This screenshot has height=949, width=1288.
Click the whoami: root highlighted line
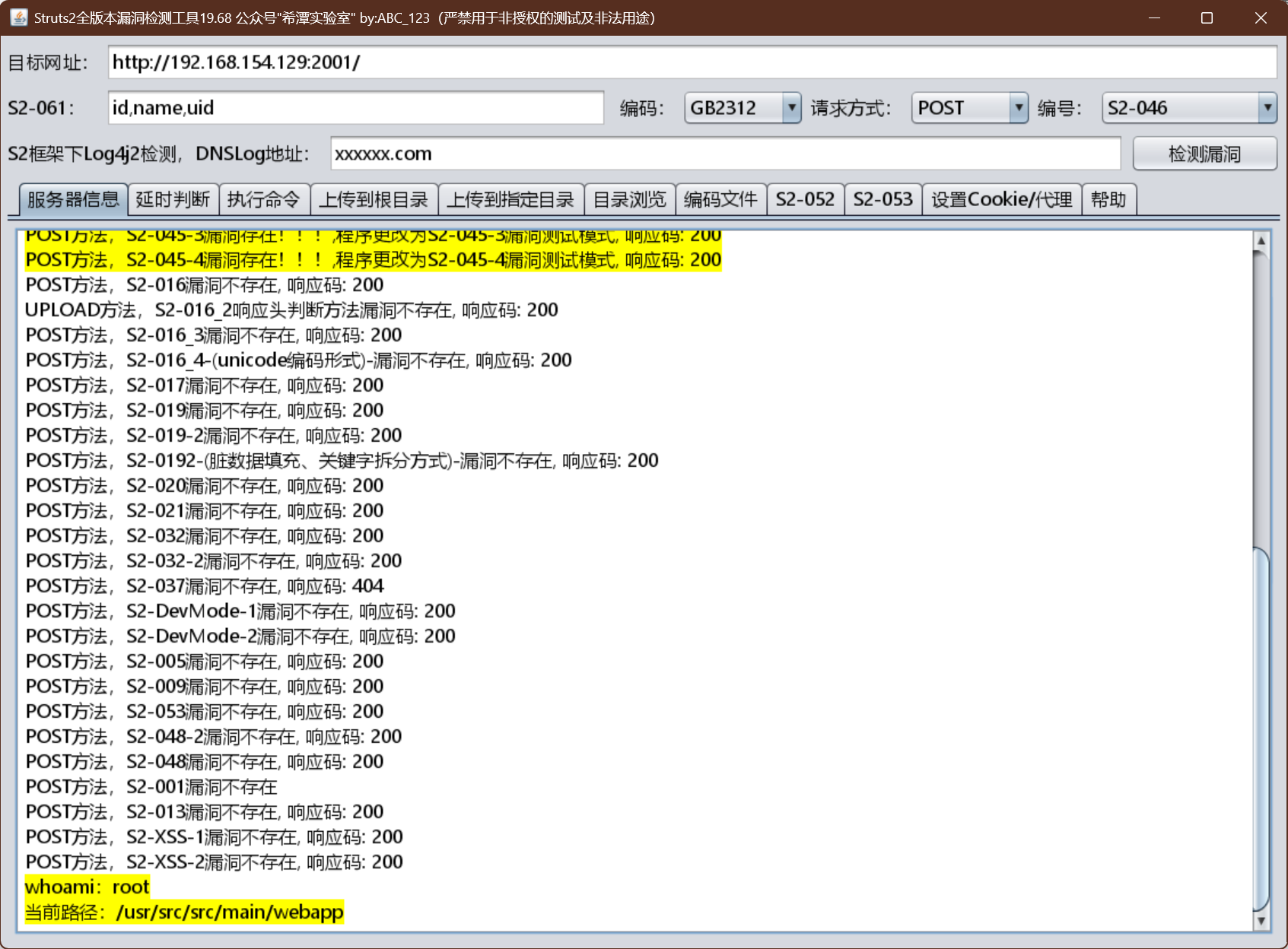tap(87, 887)
